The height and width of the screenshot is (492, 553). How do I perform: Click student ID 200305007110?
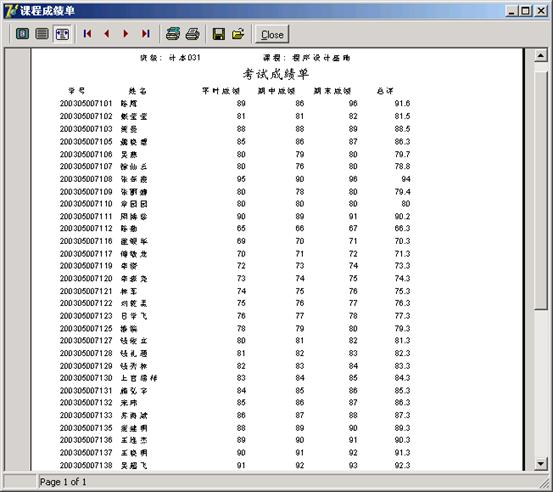[x=86, y=204]
